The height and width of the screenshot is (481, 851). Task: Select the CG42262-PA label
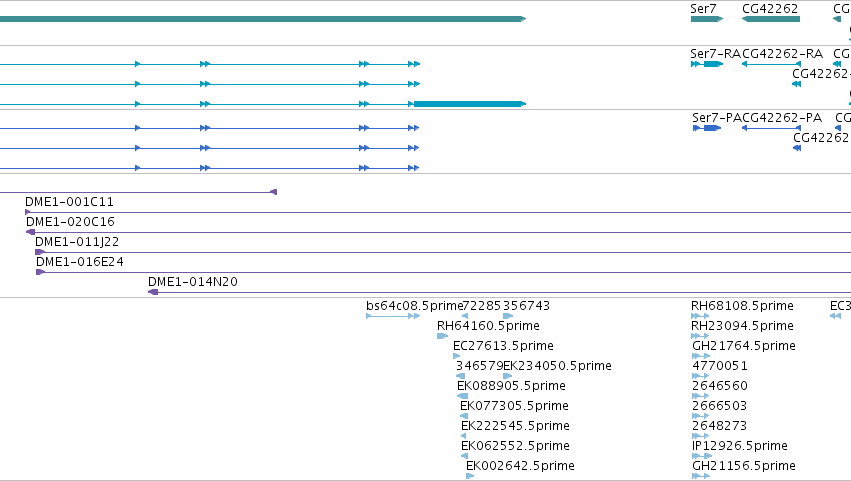(782, 118)
